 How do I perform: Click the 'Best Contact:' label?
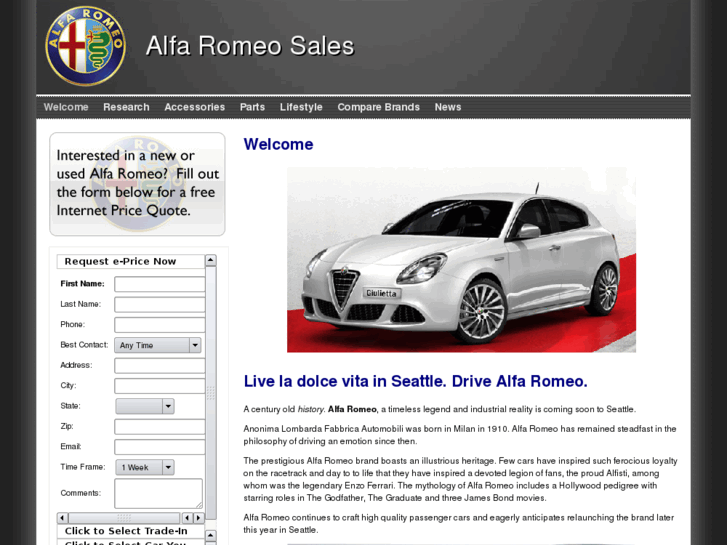[84, 345]
